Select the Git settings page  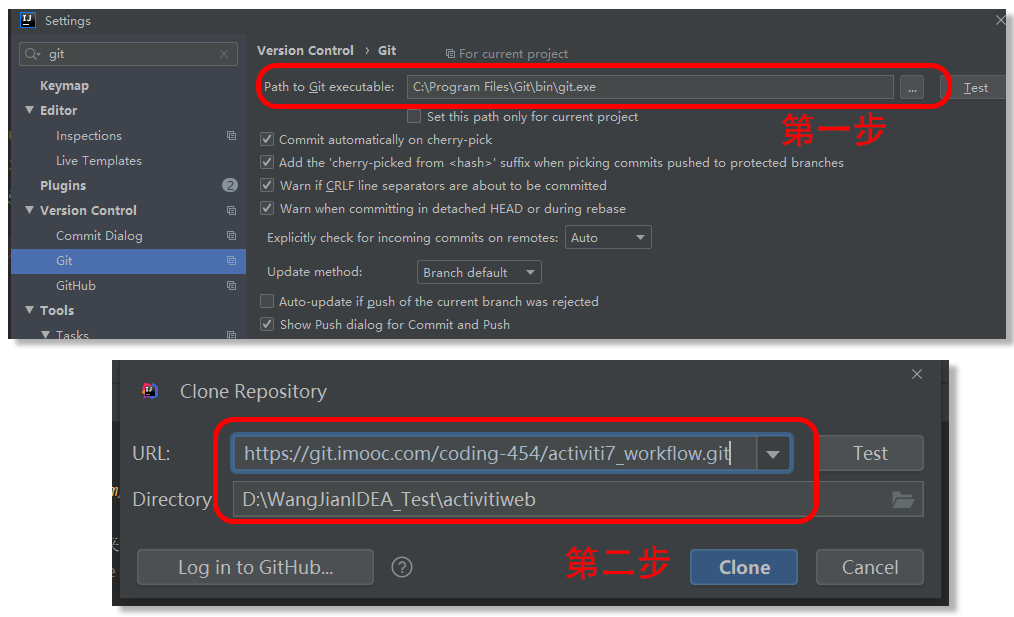(x=128, y=261)
